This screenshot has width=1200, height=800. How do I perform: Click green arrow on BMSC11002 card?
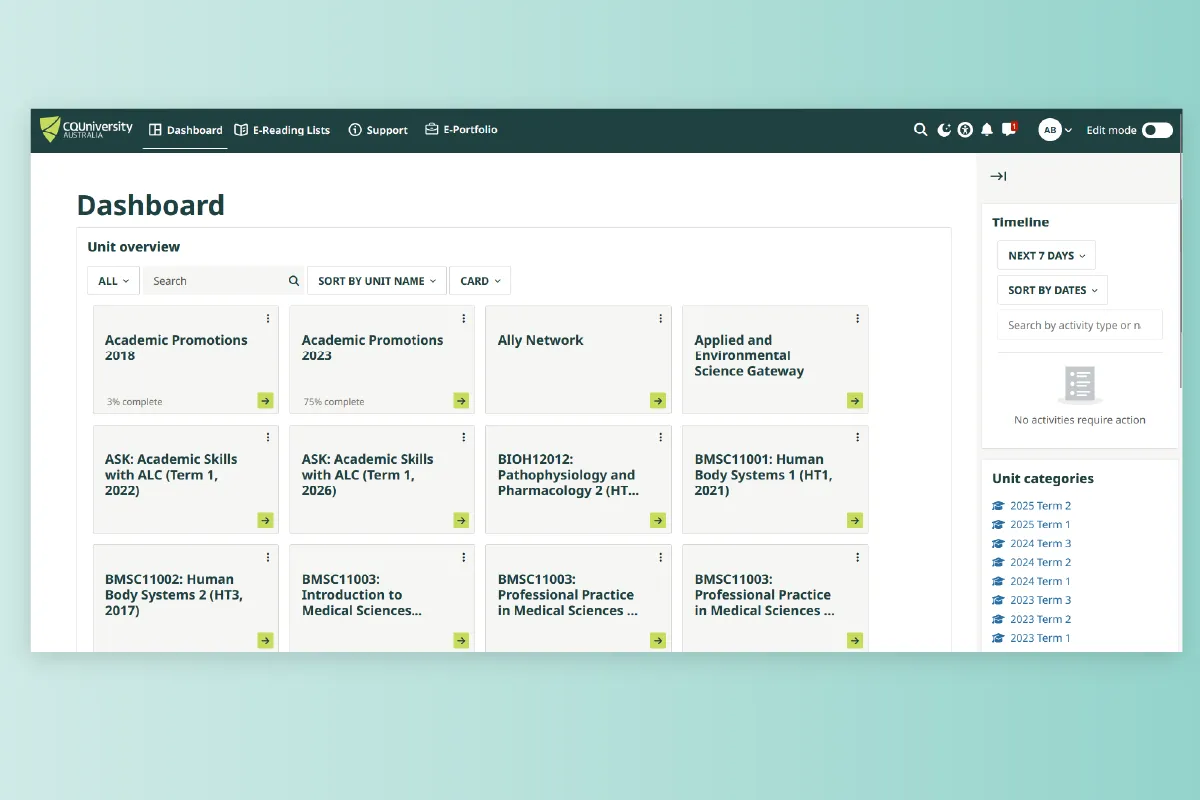click(x=265, y=640)
